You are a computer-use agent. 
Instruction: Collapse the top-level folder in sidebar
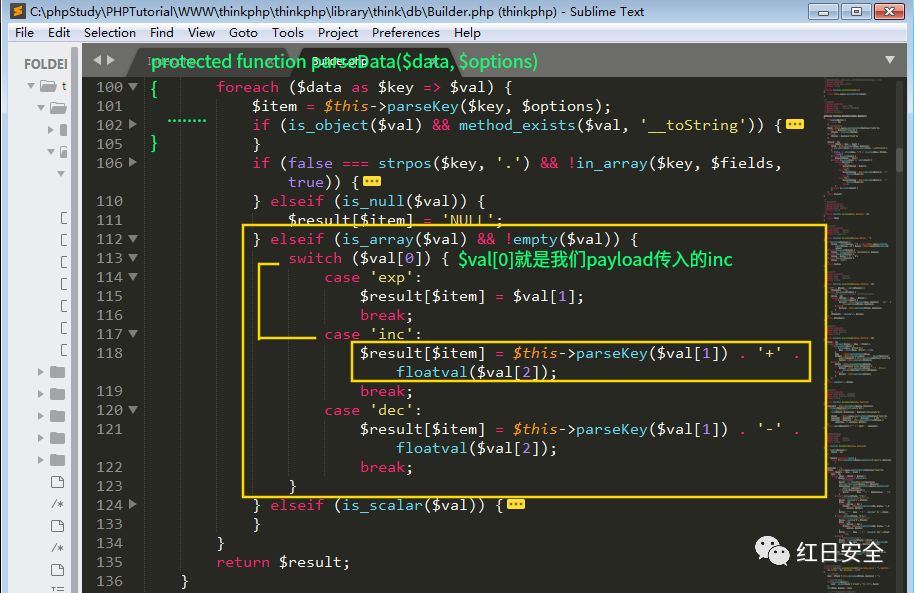[x=31, y=86]
